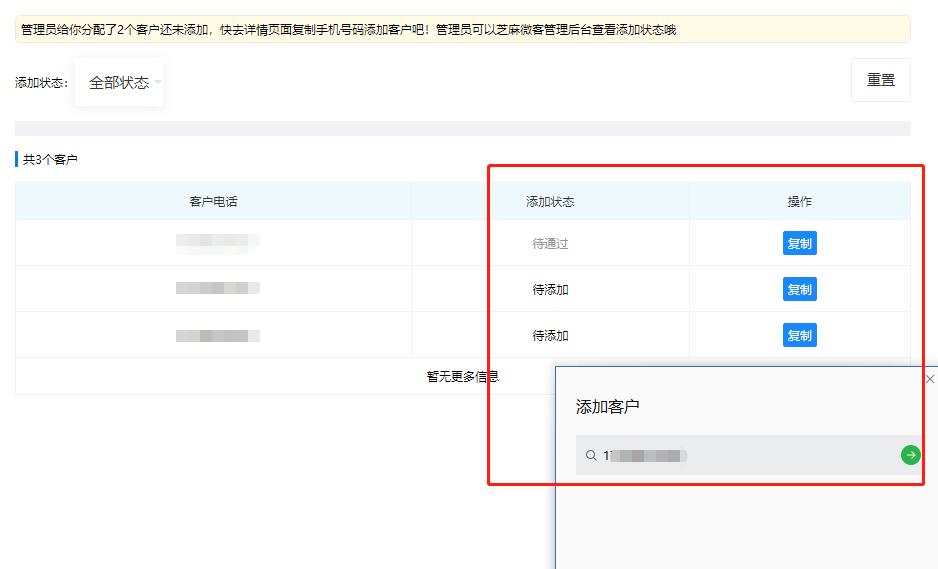Select the 待通过 status cell

(550, 244)
